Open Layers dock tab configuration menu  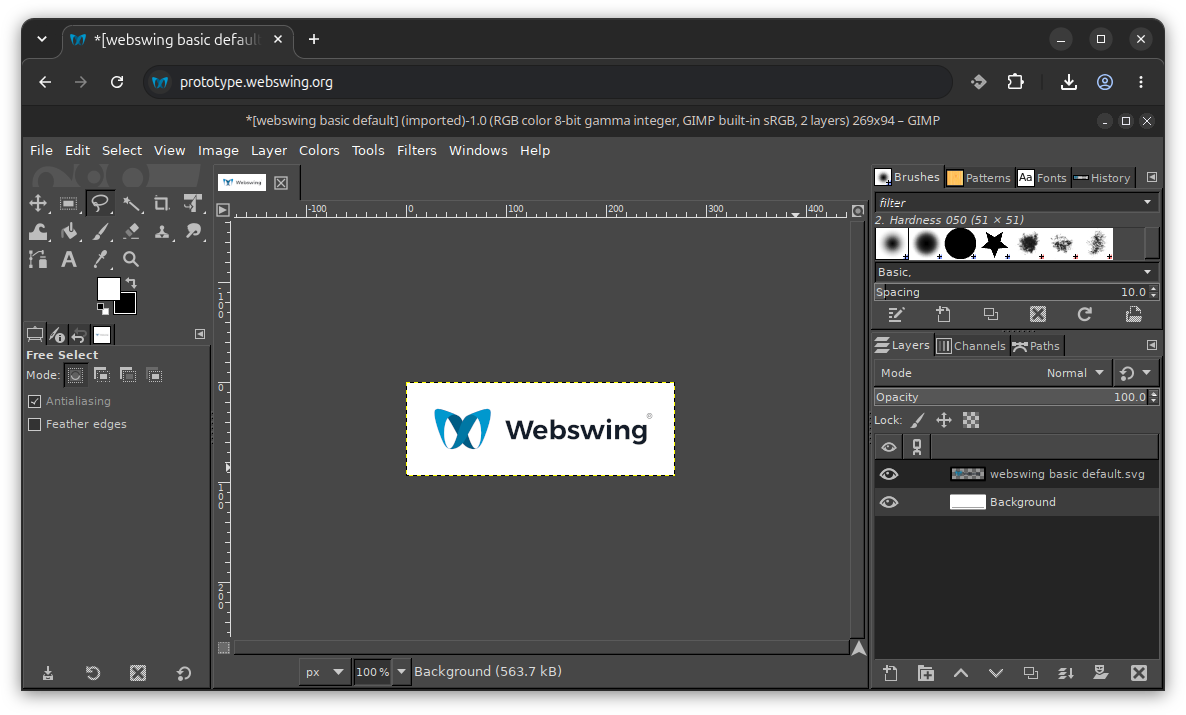coord(1151,345)
